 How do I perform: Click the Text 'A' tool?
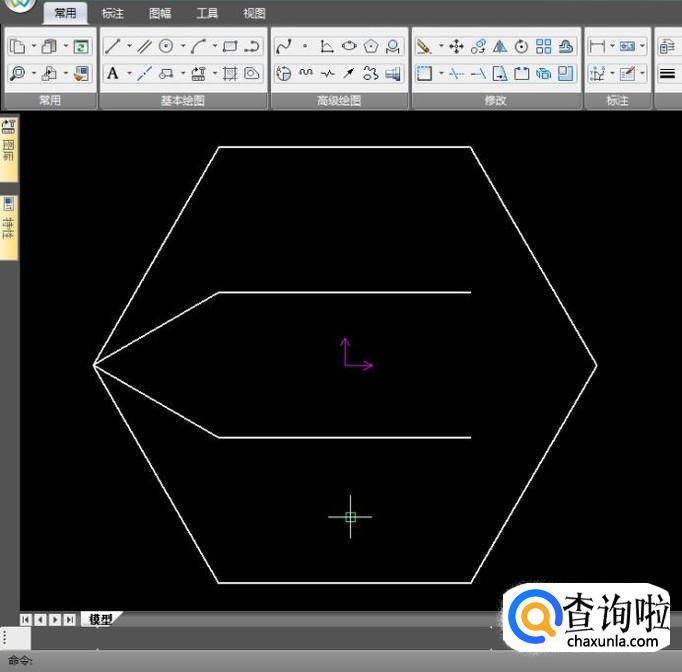point(112,73)
